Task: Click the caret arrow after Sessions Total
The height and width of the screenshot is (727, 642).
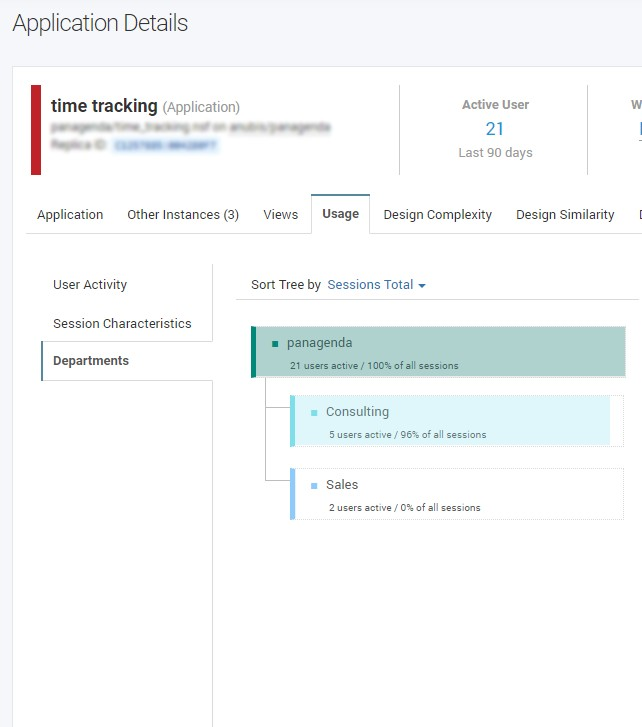Action: point(422,286)
